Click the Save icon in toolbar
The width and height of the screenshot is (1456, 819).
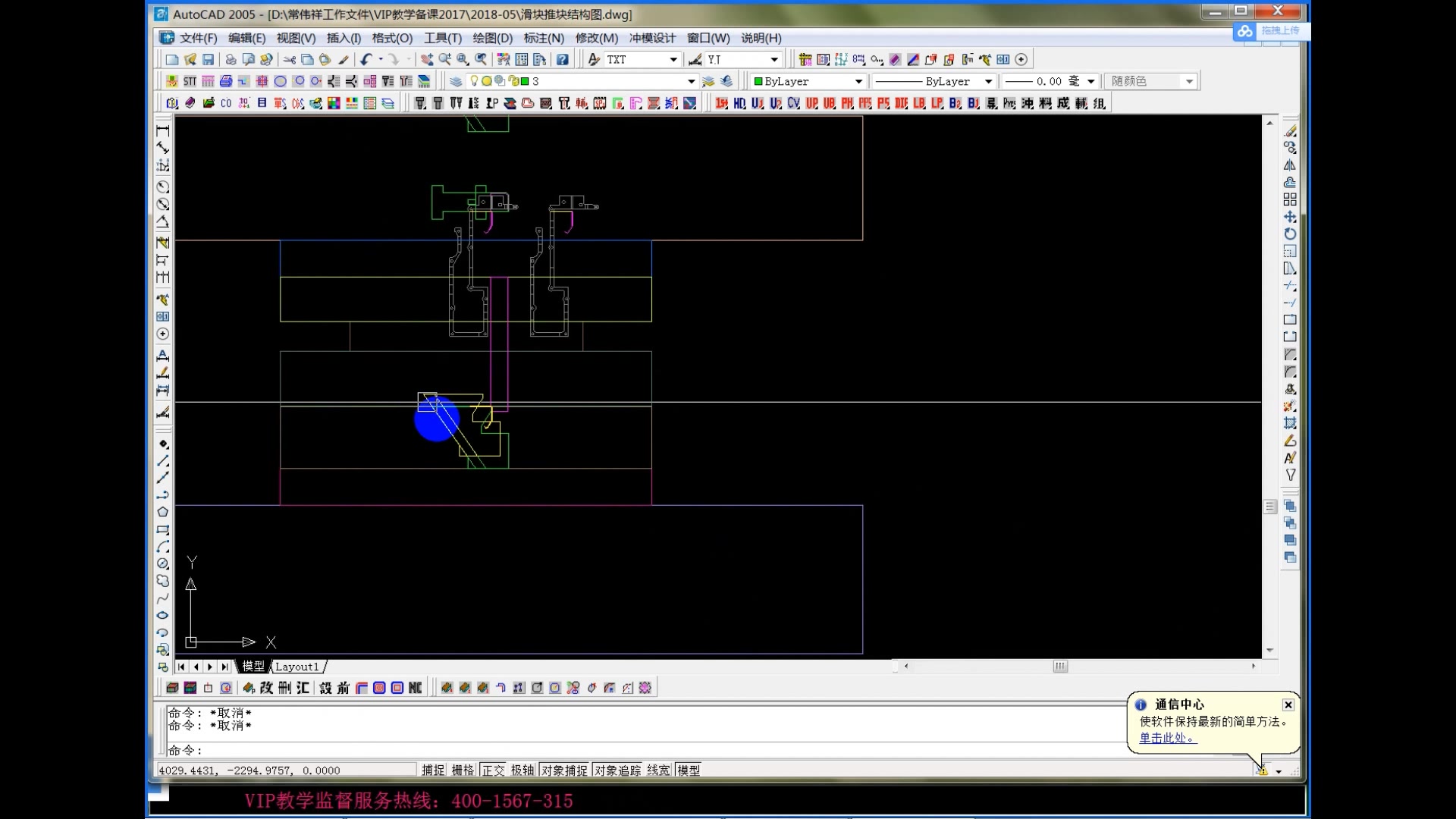tap(208, 59)
